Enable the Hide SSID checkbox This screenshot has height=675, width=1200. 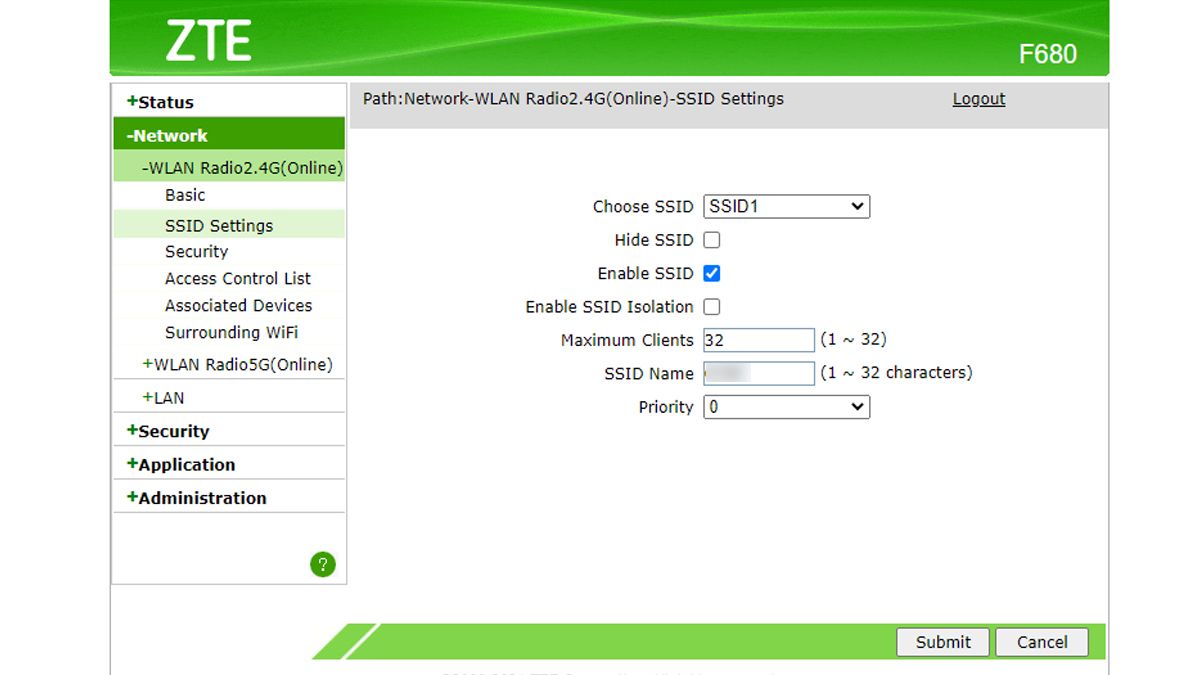(x=712, y=240)
